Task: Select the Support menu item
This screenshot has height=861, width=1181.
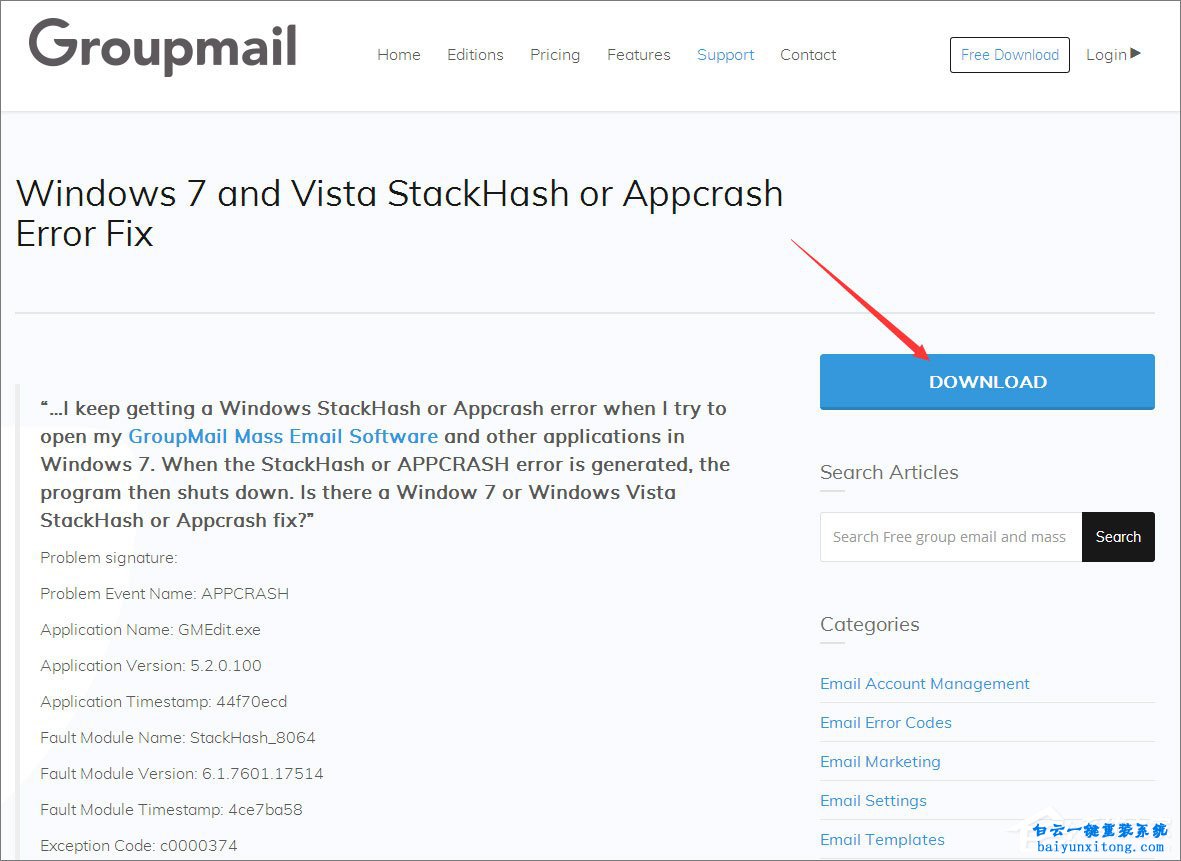Action: (x=725, y=55)
